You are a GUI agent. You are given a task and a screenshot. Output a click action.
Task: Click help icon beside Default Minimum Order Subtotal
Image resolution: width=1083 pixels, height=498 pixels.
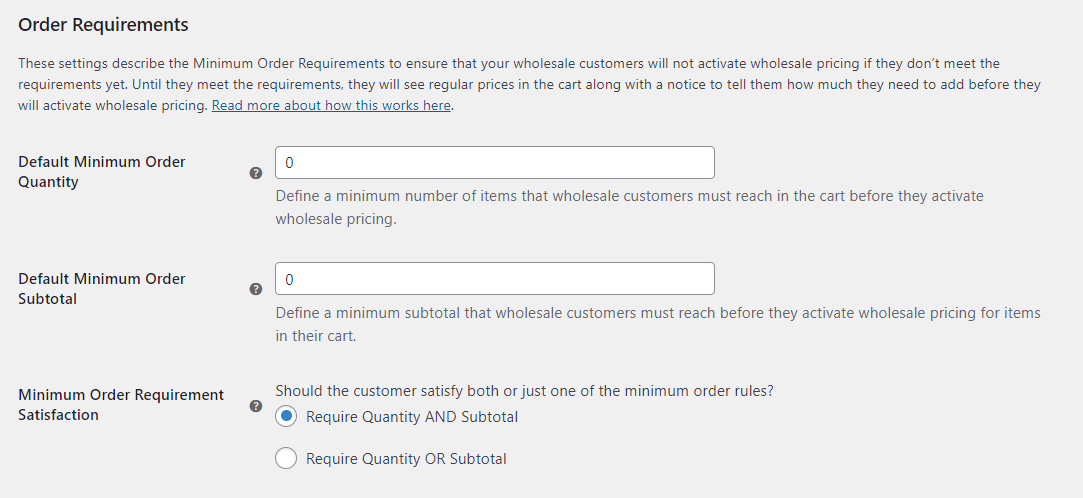[x=255, y=289]
